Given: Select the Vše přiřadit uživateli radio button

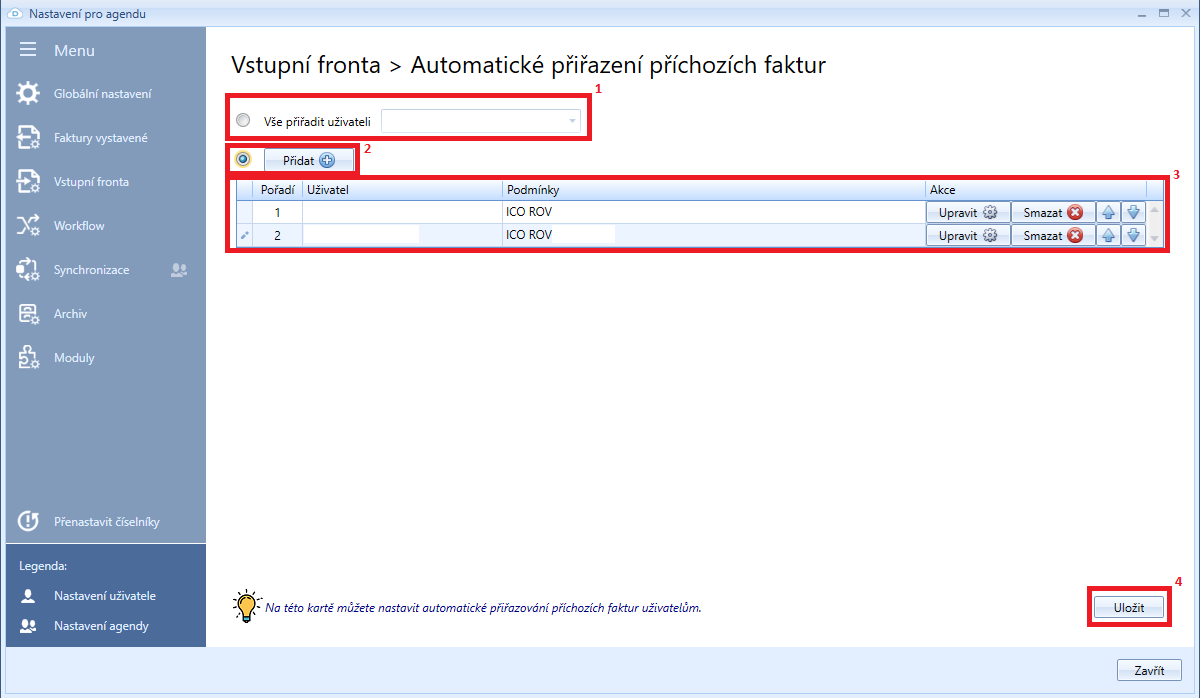Looking at the screenshot, I should point(243,121).
